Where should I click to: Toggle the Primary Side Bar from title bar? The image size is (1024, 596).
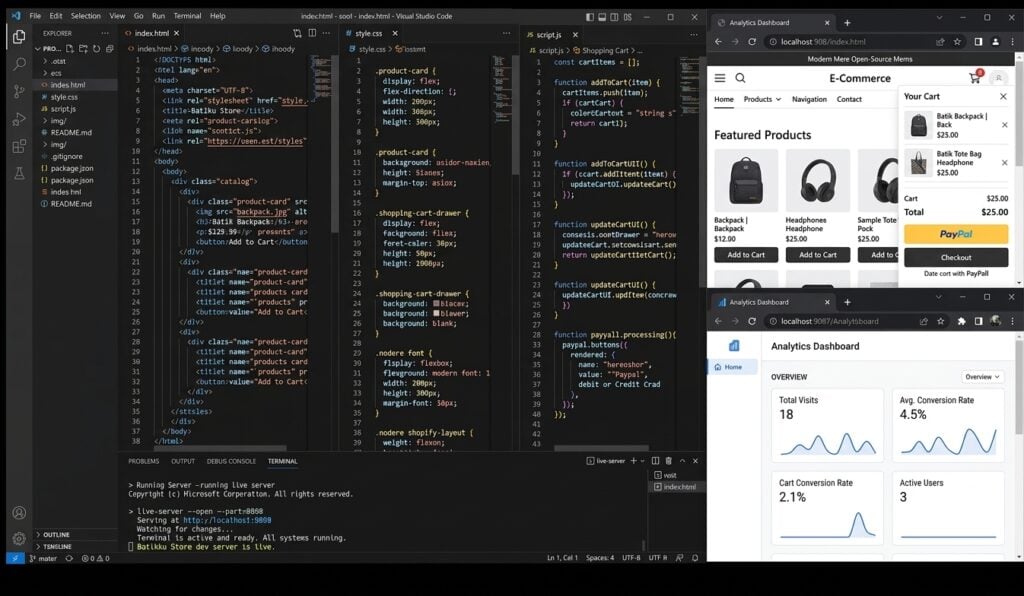tap(590, 17)
